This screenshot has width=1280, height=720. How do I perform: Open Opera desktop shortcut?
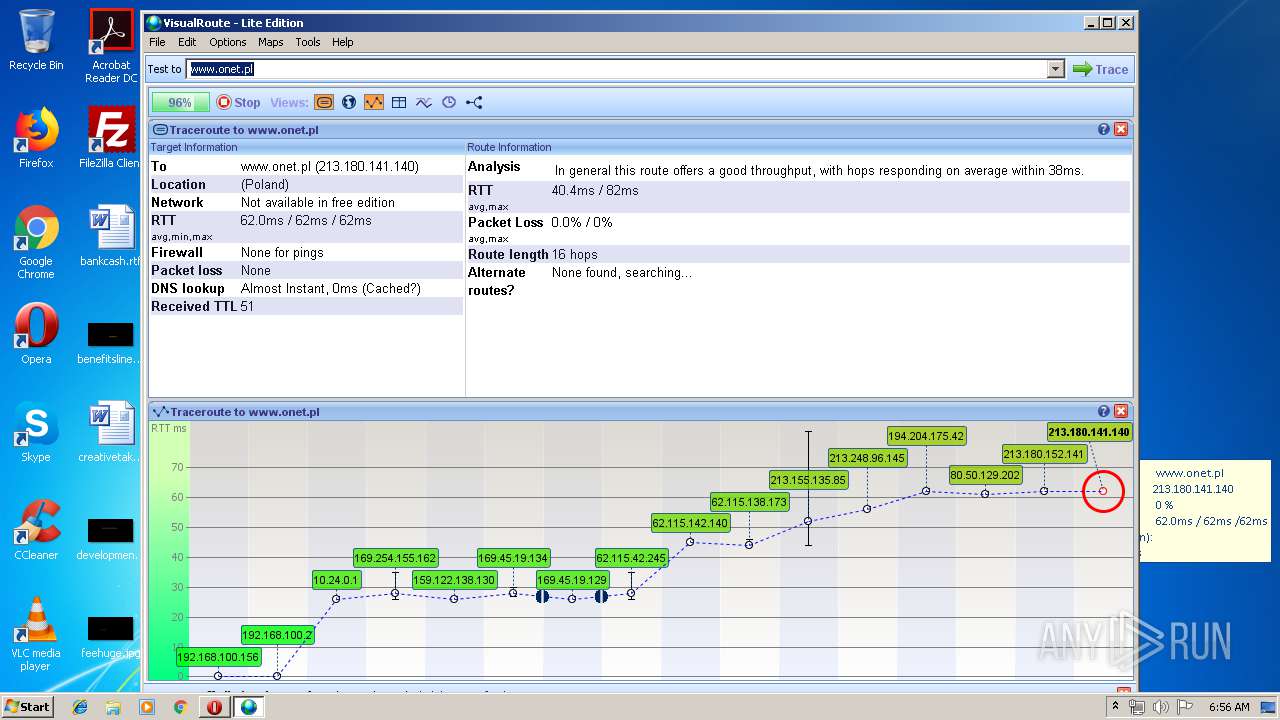click(x=36, y=334)
